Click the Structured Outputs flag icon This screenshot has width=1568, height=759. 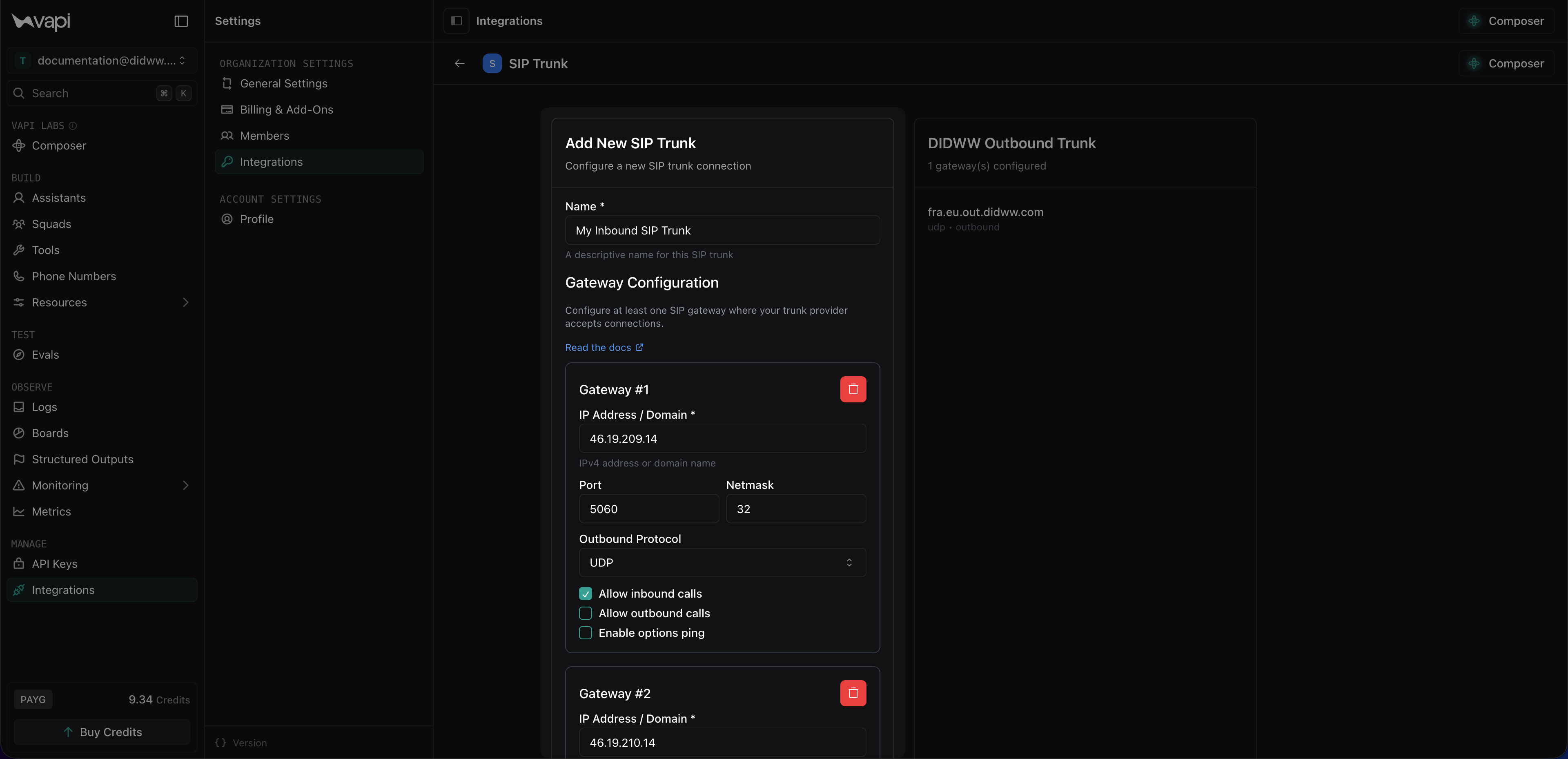click(x=19, y=459)
